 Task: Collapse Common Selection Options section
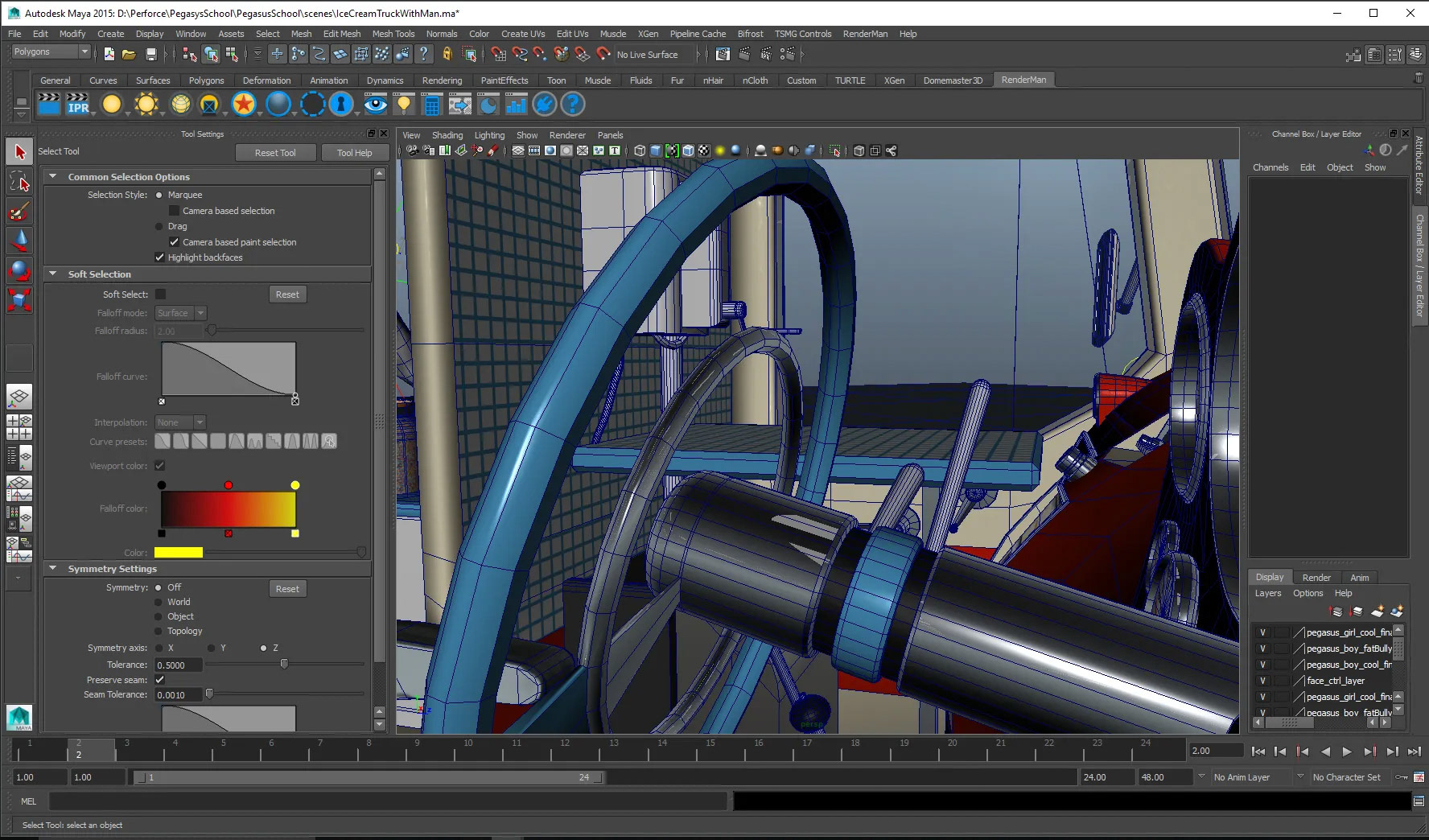(x=53, y=176)
